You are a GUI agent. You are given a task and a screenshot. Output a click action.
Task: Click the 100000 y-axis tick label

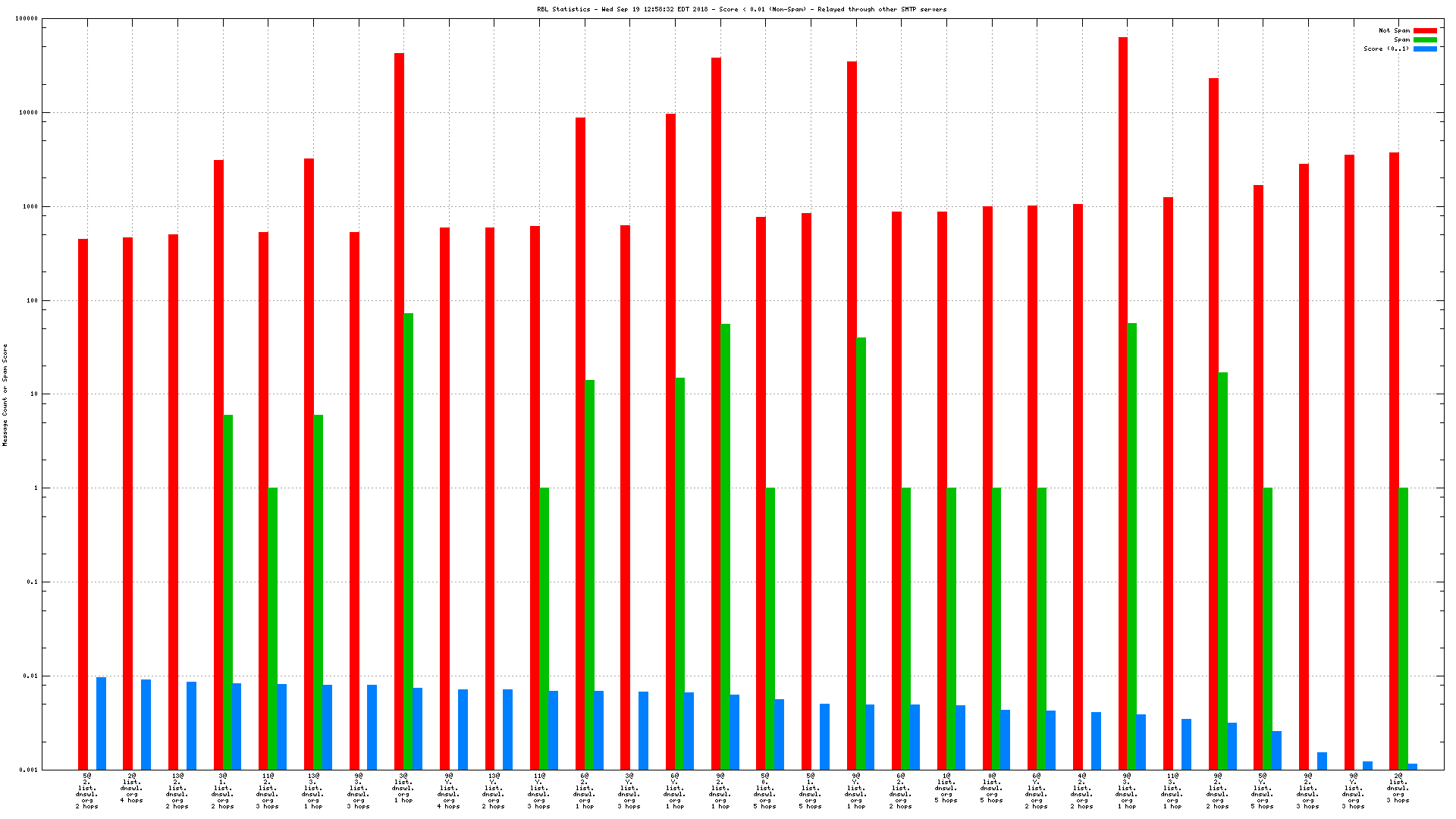tap(26, 19)
